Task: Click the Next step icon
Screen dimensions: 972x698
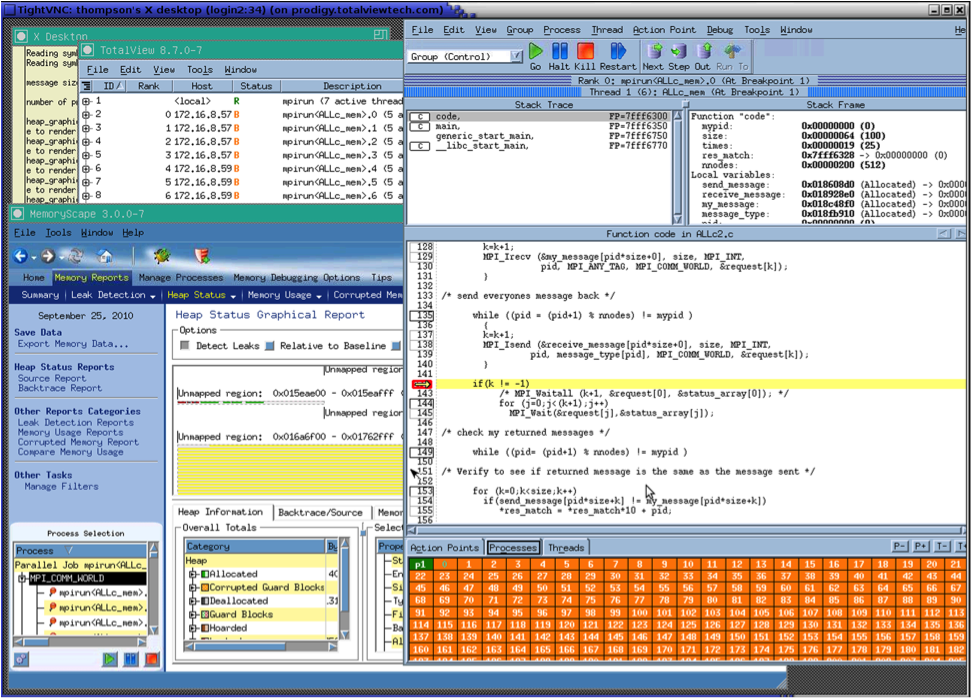Action: (653, 51)
